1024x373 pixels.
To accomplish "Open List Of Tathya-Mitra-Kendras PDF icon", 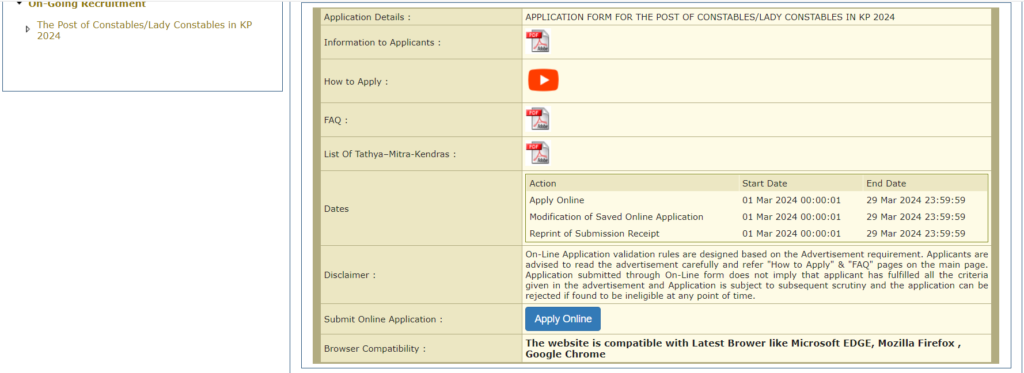I will point(537,153).
